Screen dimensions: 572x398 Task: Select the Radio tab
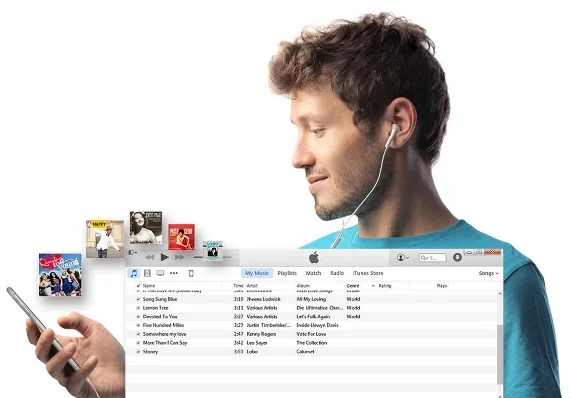tap(337, 273)
